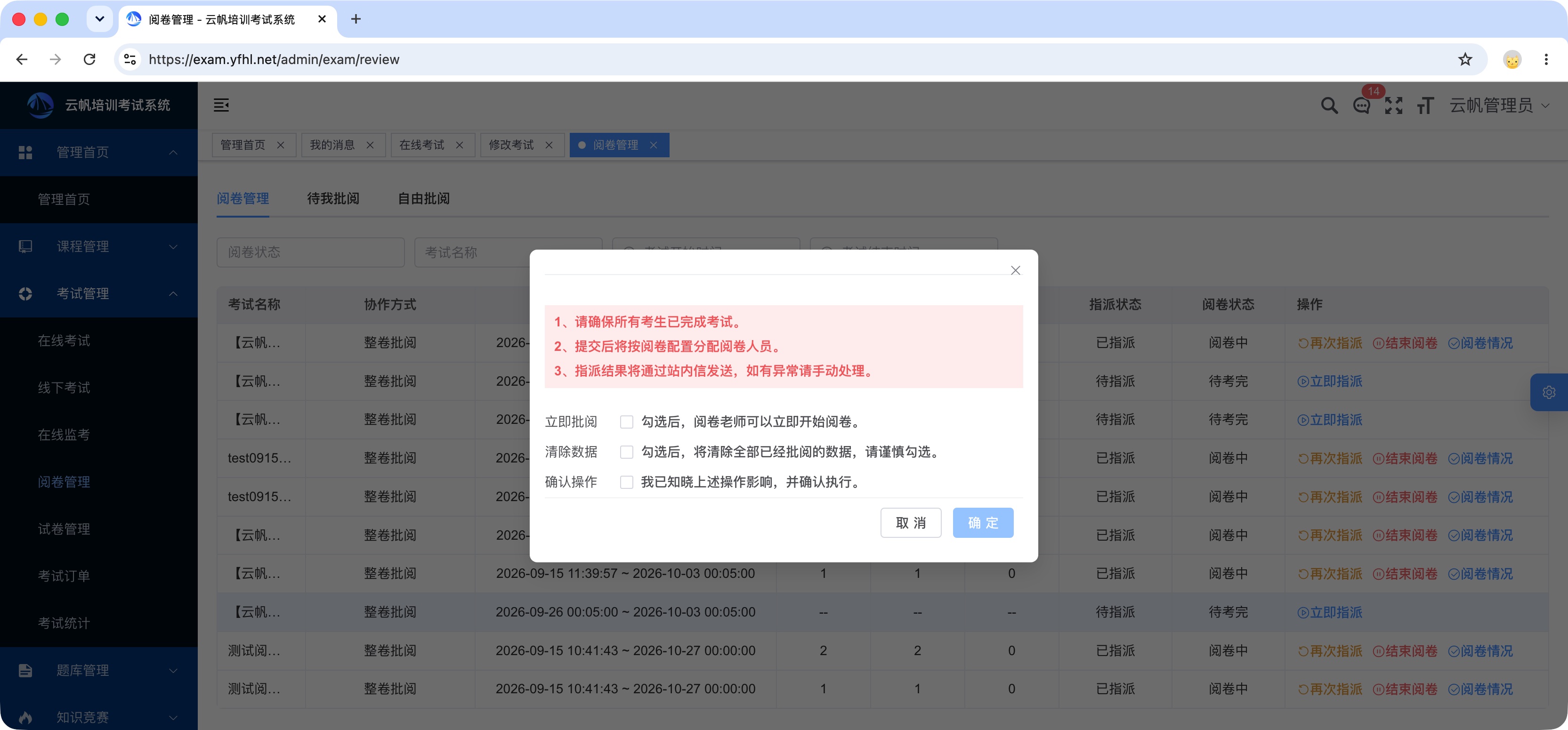The image size is (1568, 730).
Task: Click 再次指派 in the last table row
Action: pos(1329,689)
